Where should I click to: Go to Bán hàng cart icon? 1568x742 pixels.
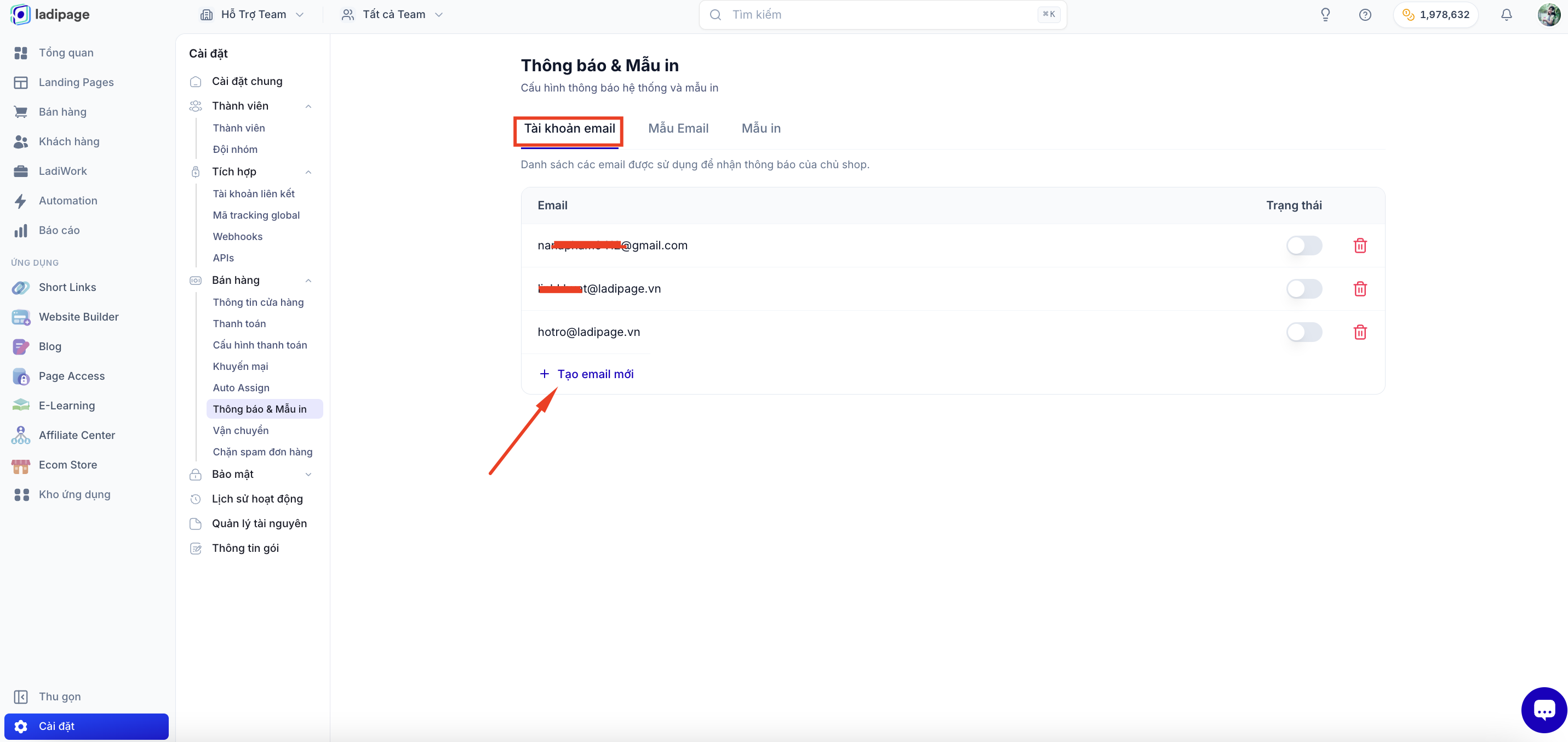tap(21, 112)
